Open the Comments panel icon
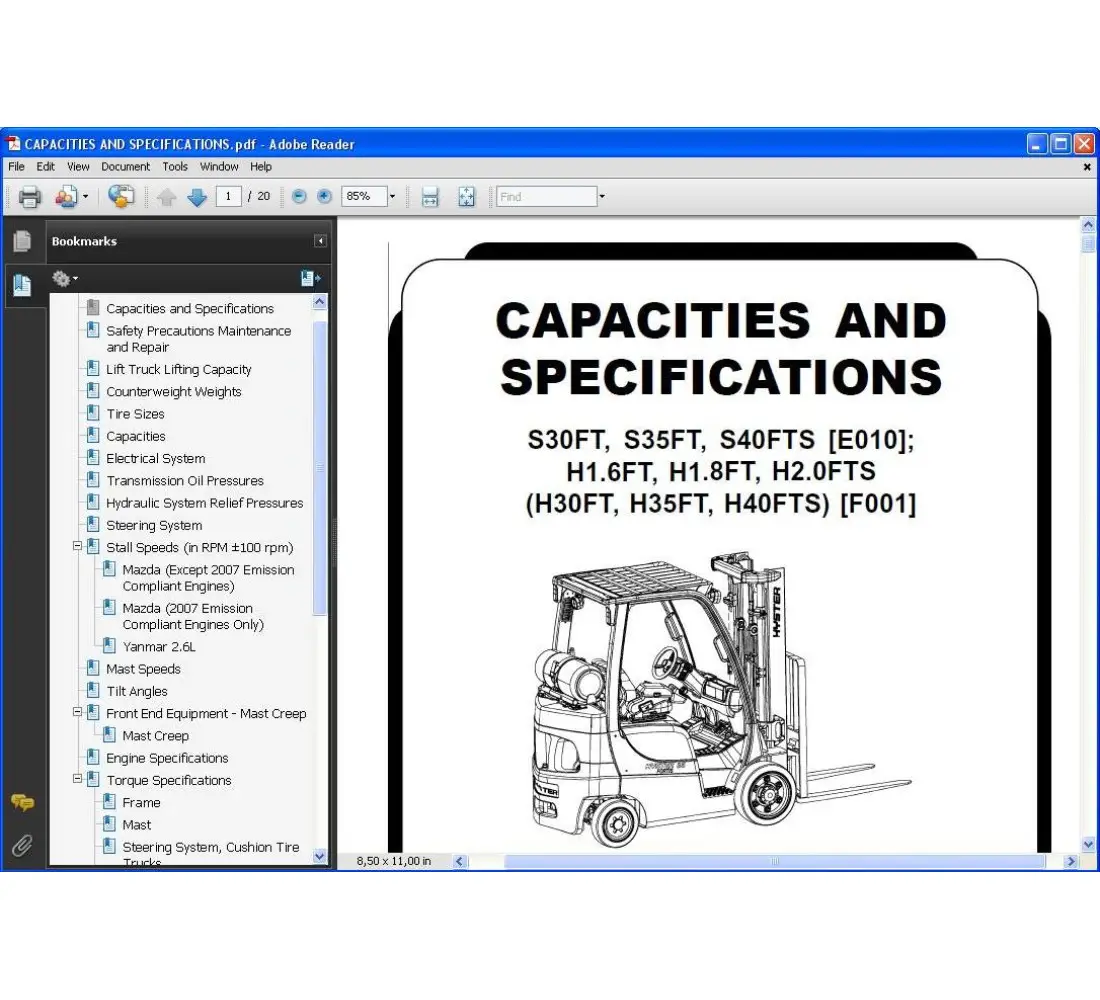 22,803
